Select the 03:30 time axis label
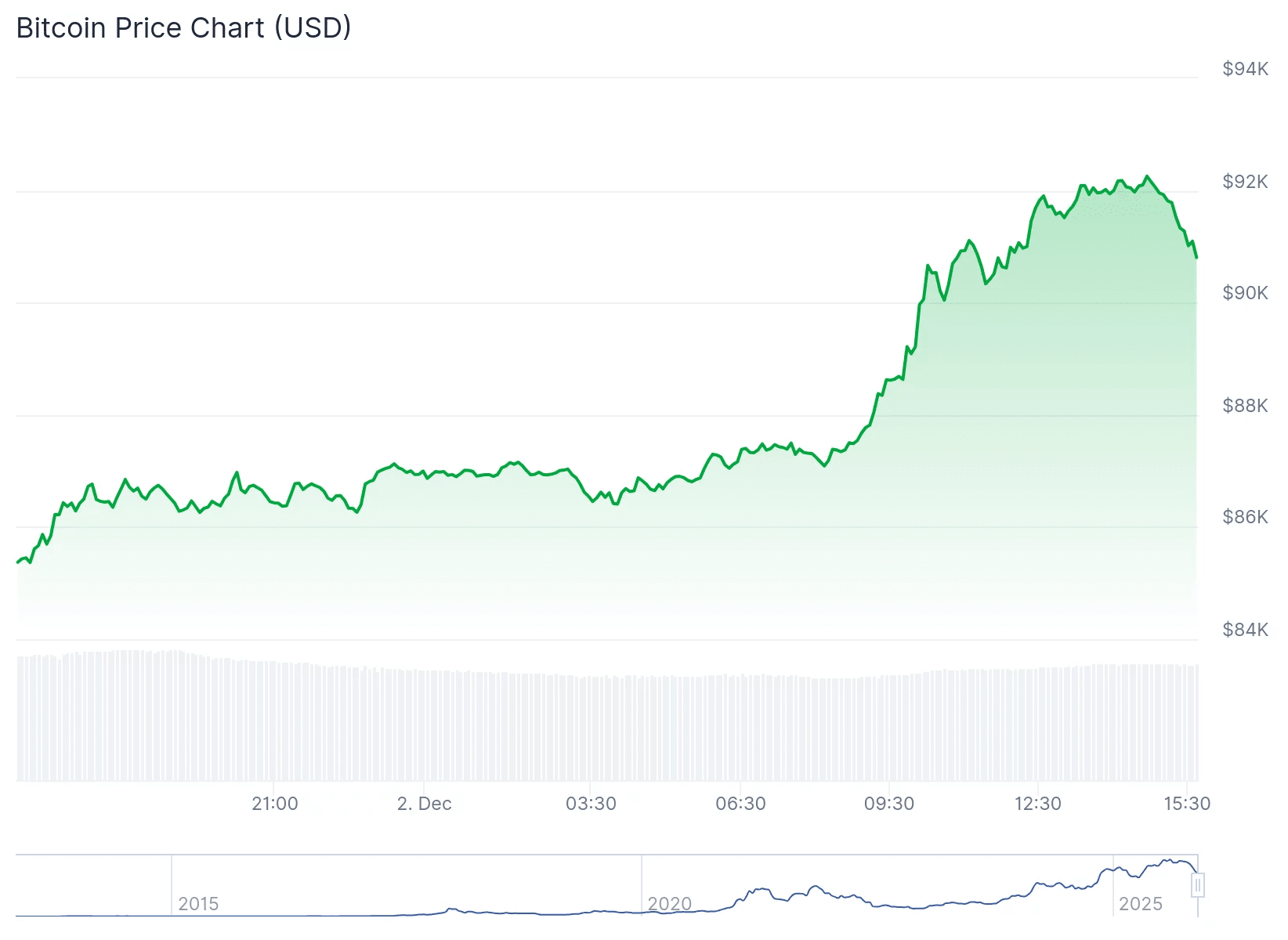 [591, 804]
